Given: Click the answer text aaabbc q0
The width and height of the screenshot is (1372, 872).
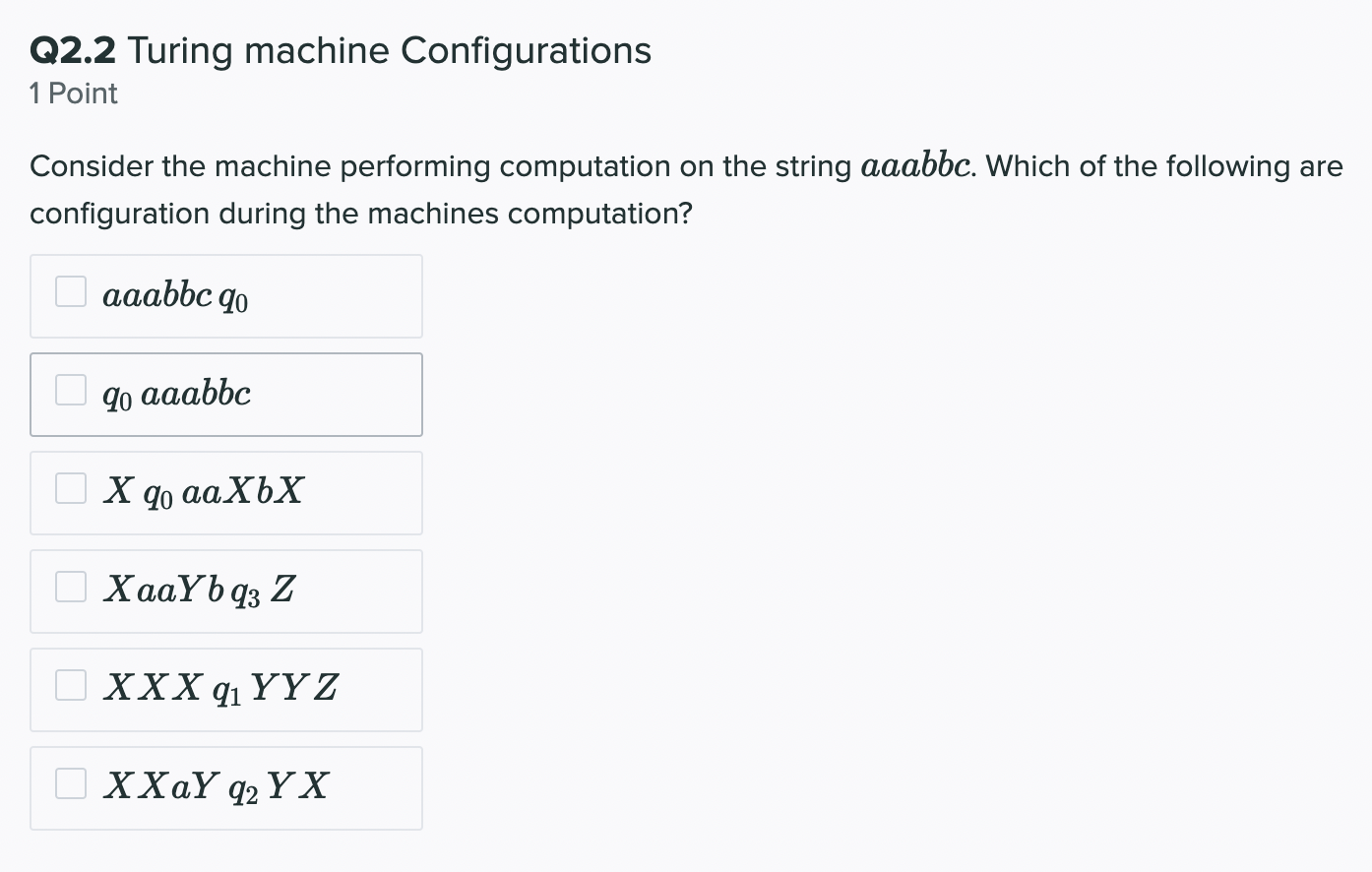Looking at the screenshot, I should [175, 295].
